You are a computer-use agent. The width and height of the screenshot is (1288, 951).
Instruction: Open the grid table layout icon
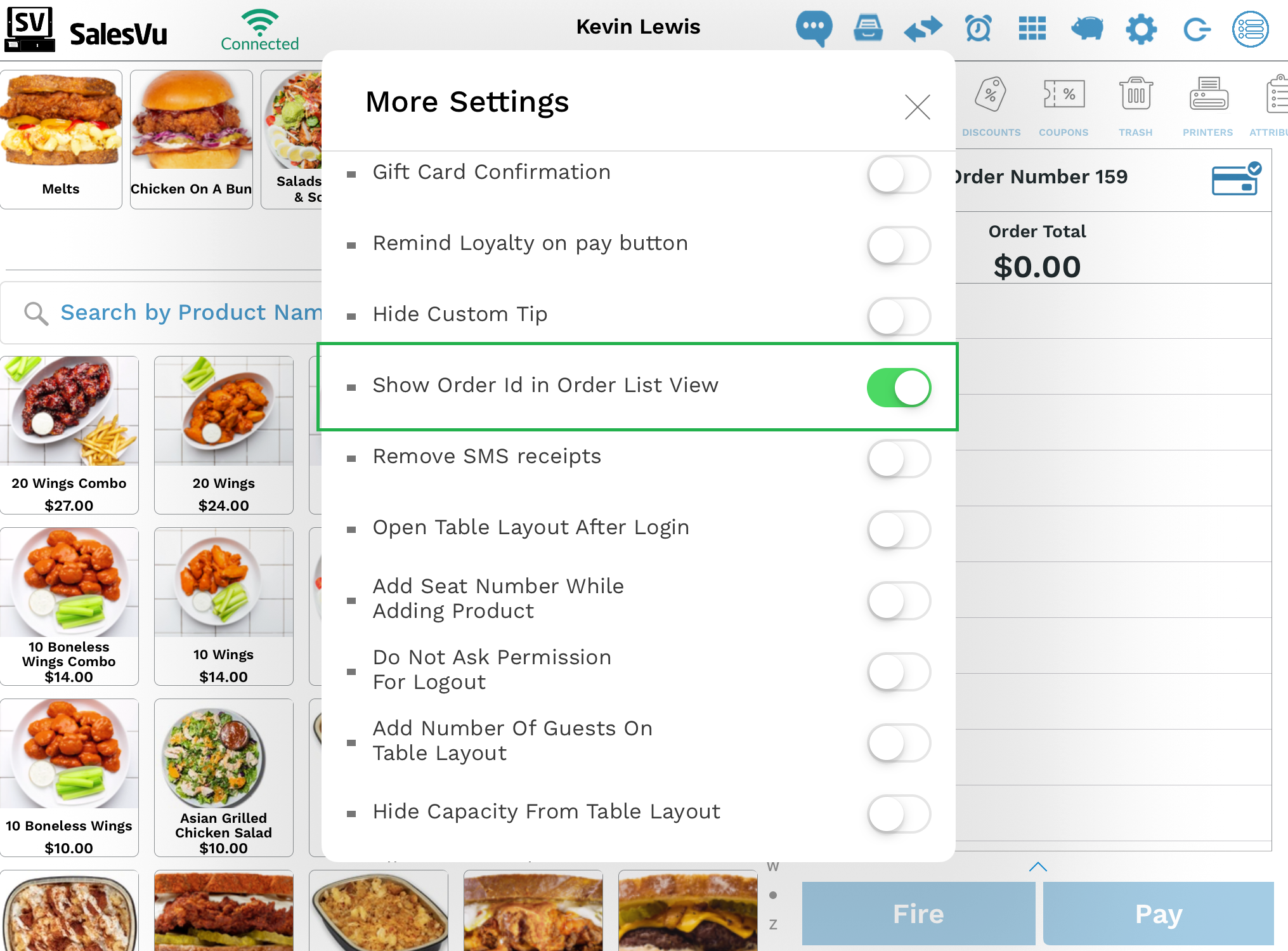click(x=1032, y=29)
